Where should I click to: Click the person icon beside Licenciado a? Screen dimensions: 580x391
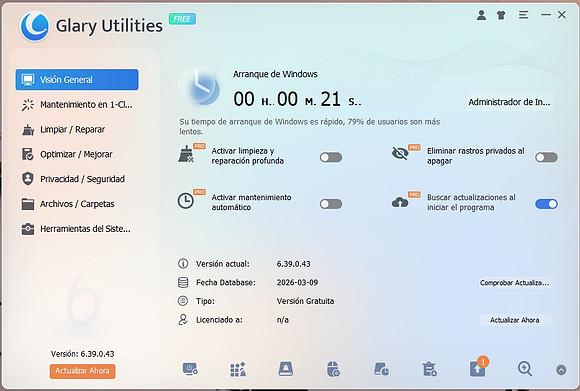point(183,320)
